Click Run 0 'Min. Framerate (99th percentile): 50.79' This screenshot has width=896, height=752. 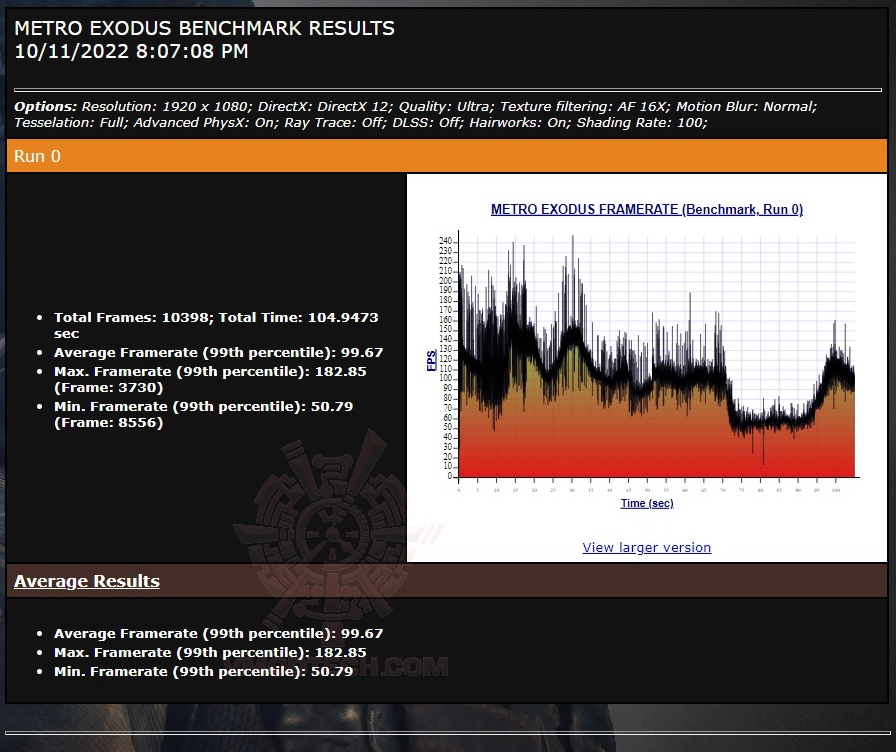coord(203,406)
